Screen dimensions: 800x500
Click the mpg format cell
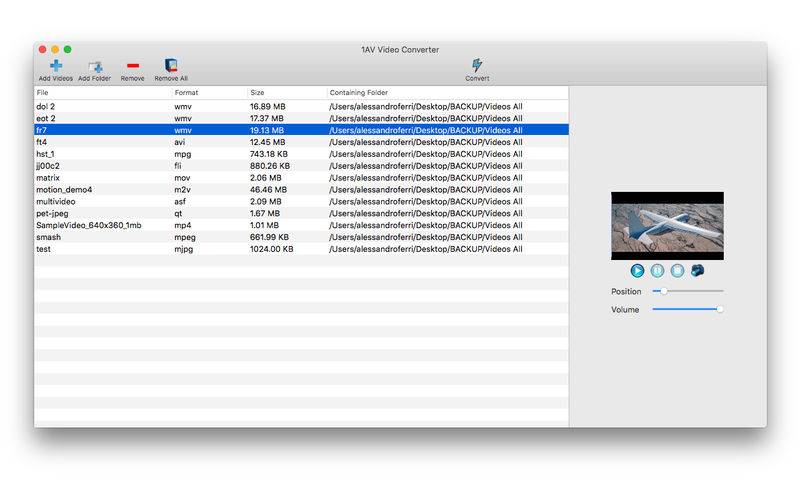pos(183,154)
